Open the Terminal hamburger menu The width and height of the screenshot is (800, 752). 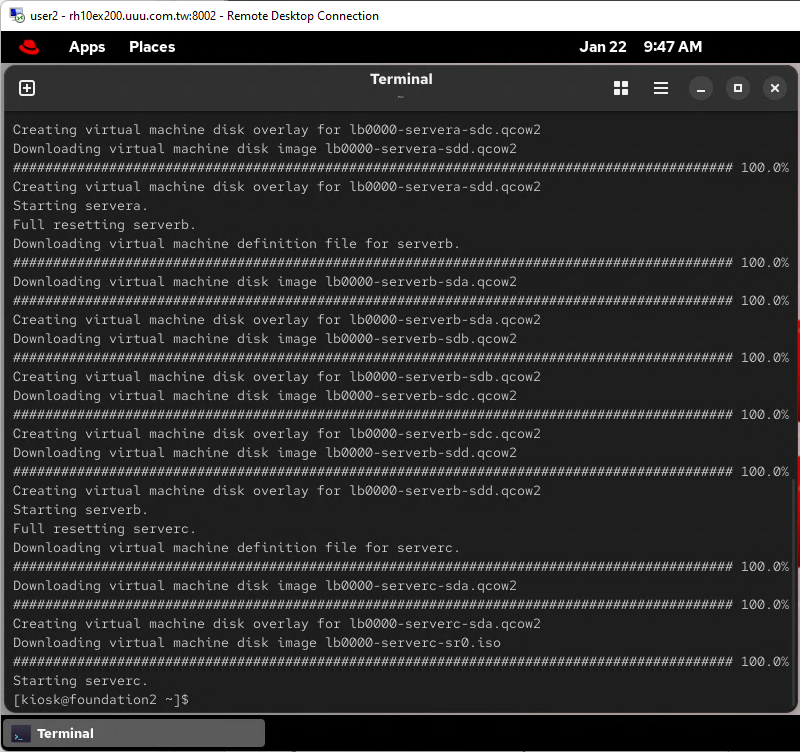[x=661, y=88]
